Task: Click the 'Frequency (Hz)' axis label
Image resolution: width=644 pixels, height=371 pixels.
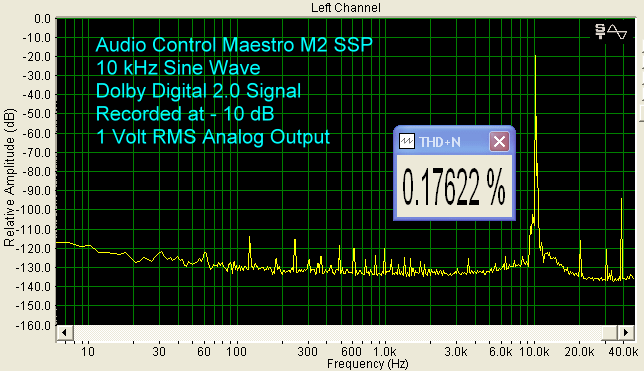Action: click(x=367, y=364)
